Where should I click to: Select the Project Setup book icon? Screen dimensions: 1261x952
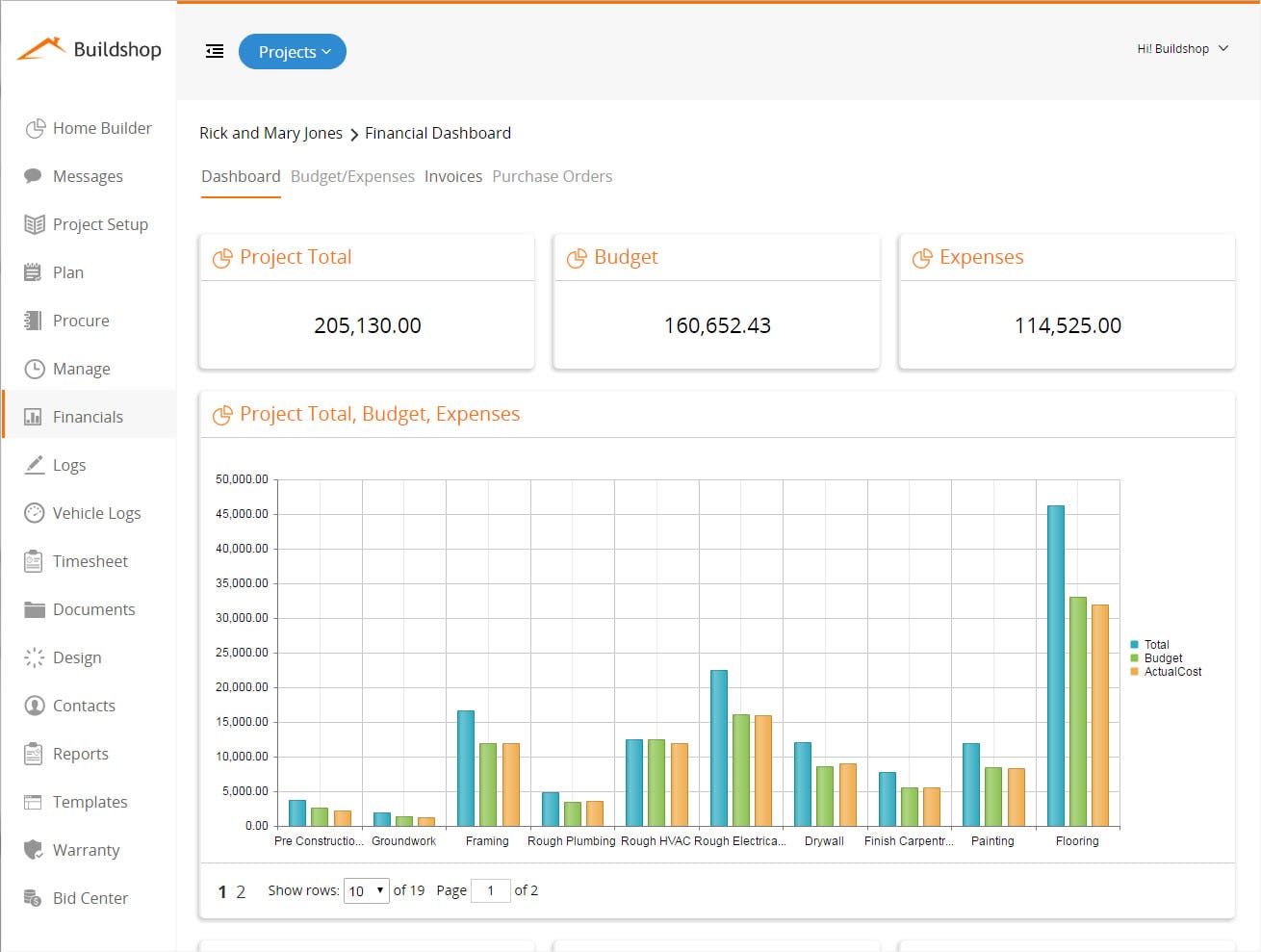tap(35, 224)
